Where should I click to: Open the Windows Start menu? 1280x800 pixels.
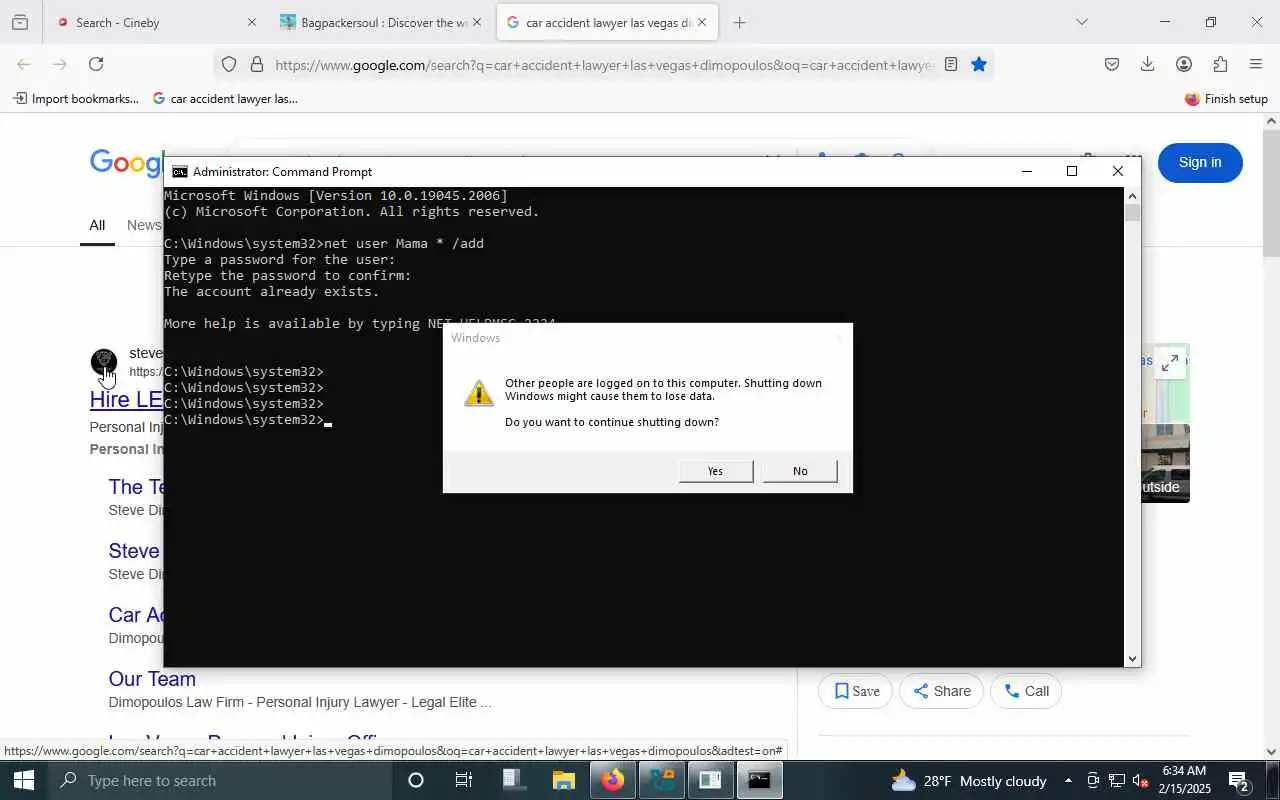(24, 780)
